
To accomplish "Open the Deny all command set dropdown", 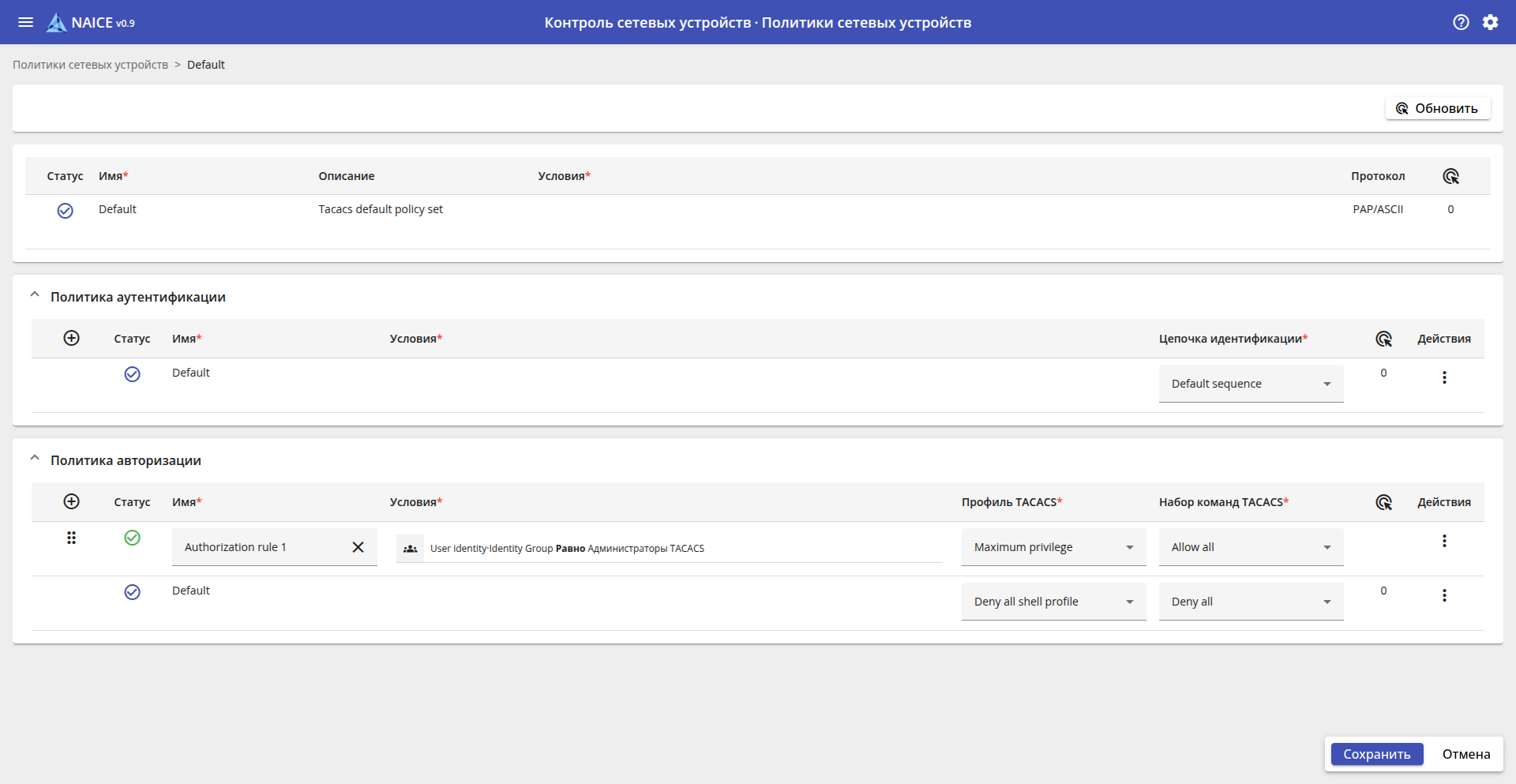I will click(x=1251, y=602).
